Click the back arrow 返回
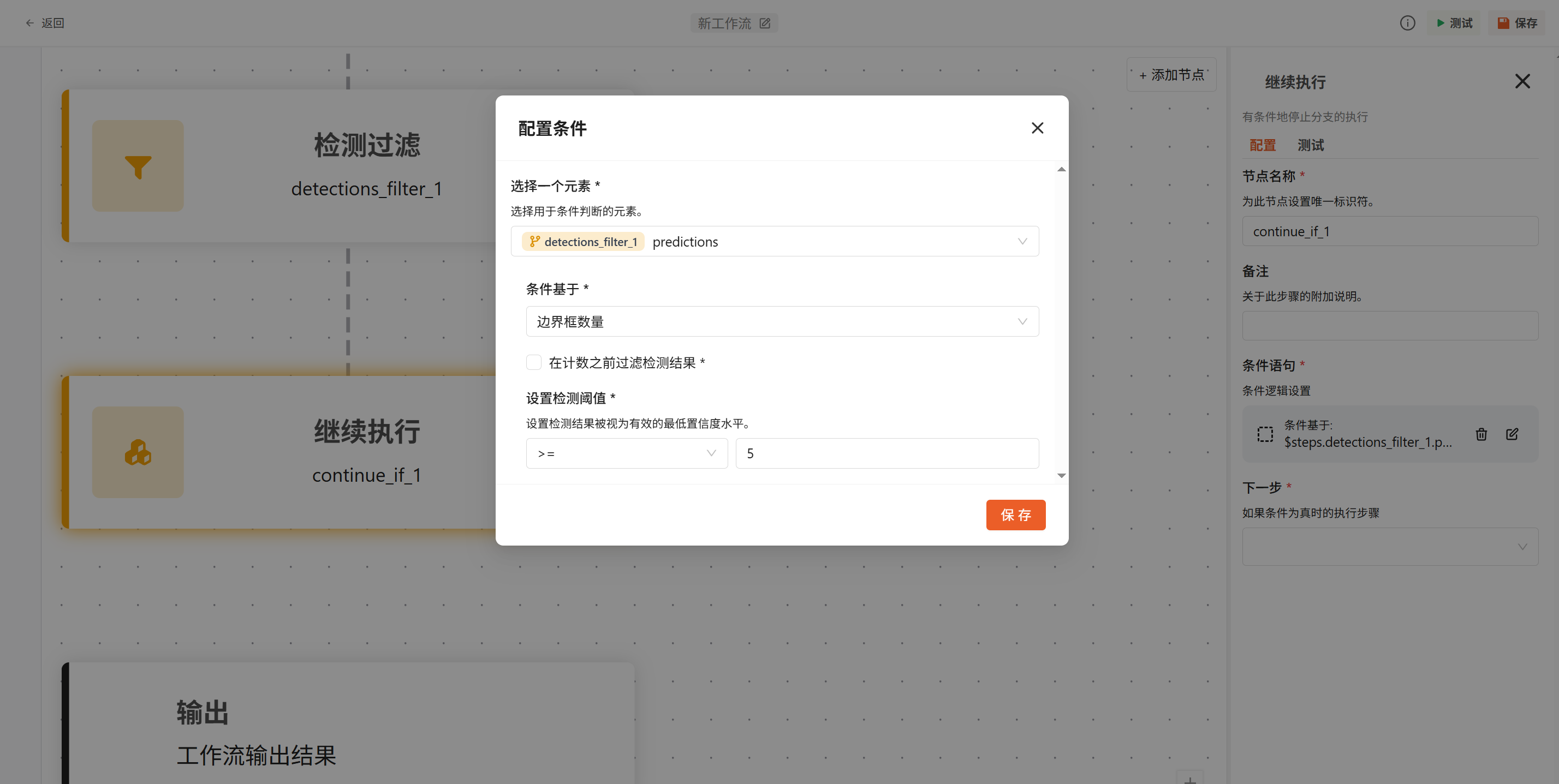Image resolution: width=1559 pixels, height=784 pixels. tap(45, 23)
